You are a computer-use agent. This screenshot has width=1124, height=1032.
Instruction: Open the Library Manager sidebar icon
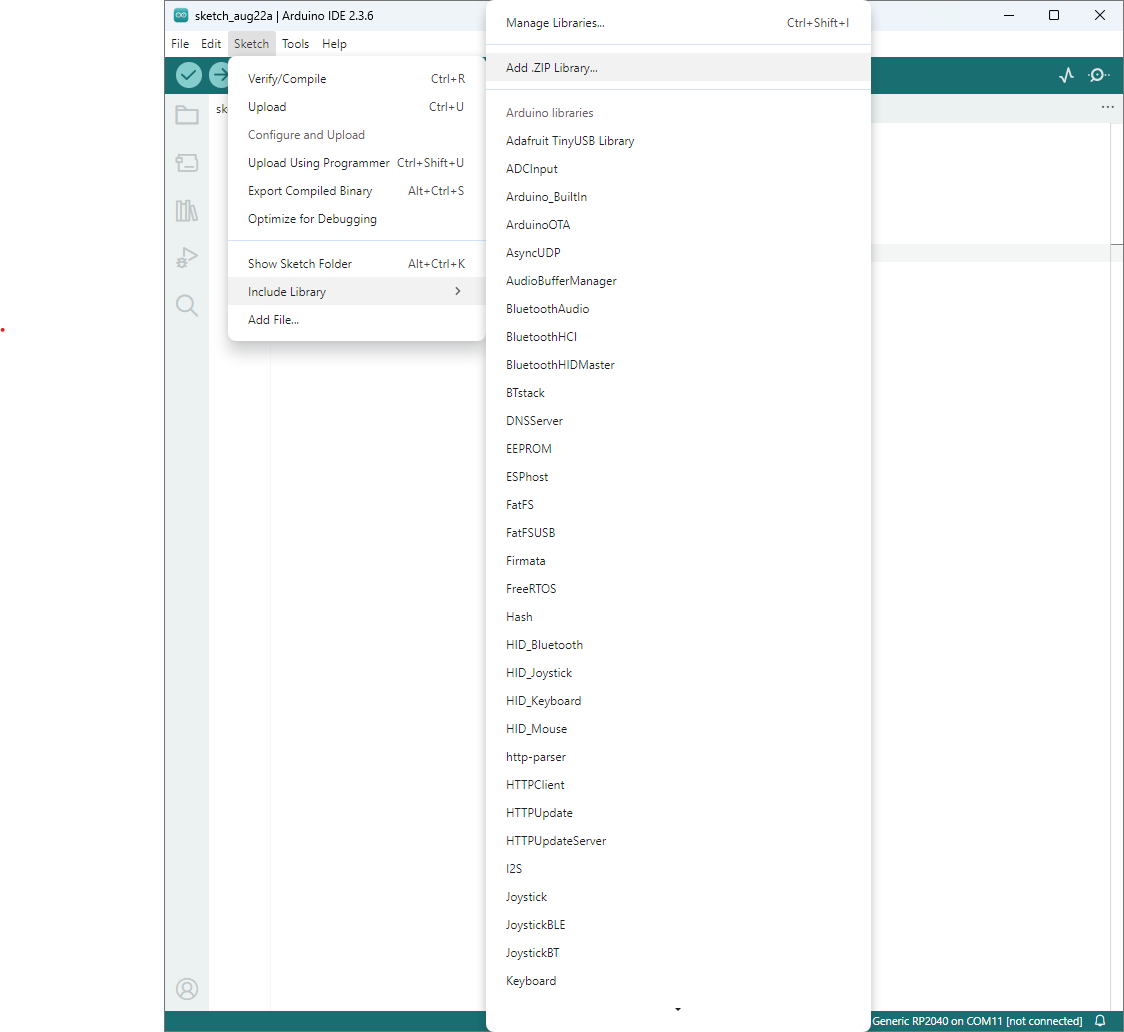[x=187, y=210]
